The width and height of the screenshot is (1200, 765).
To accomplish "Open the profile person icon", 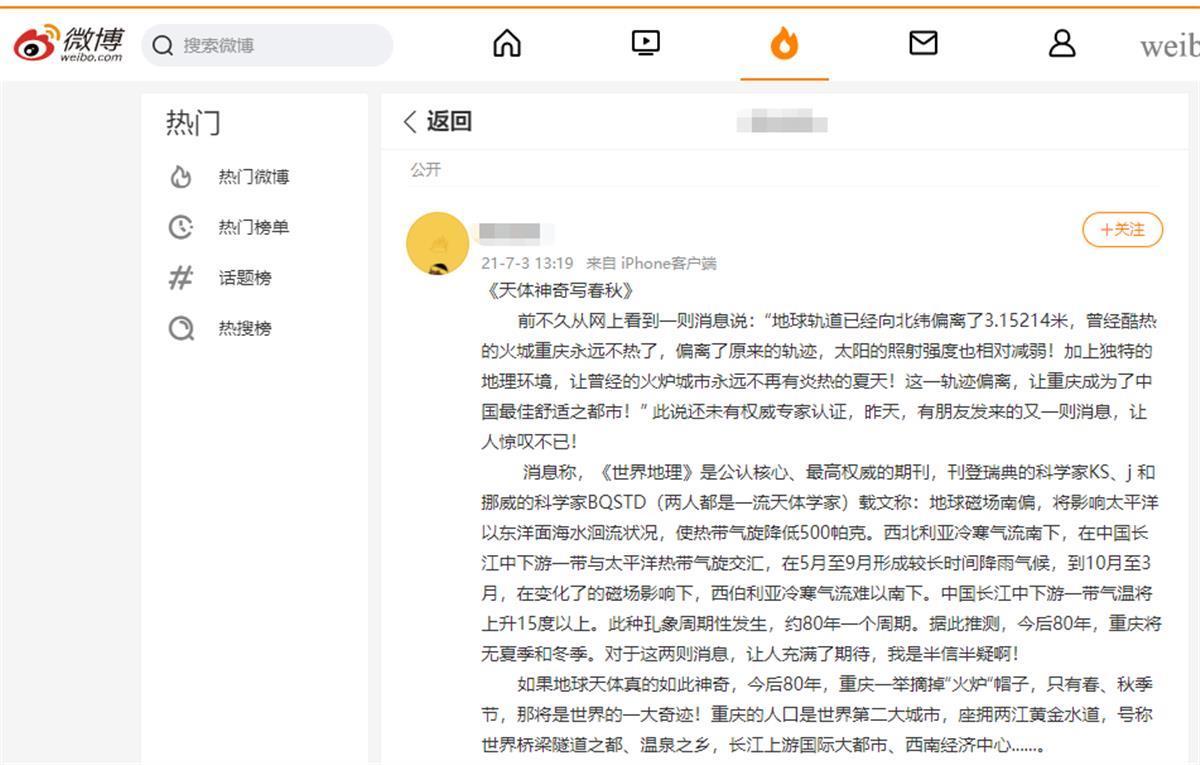I will click(1061, 43).
